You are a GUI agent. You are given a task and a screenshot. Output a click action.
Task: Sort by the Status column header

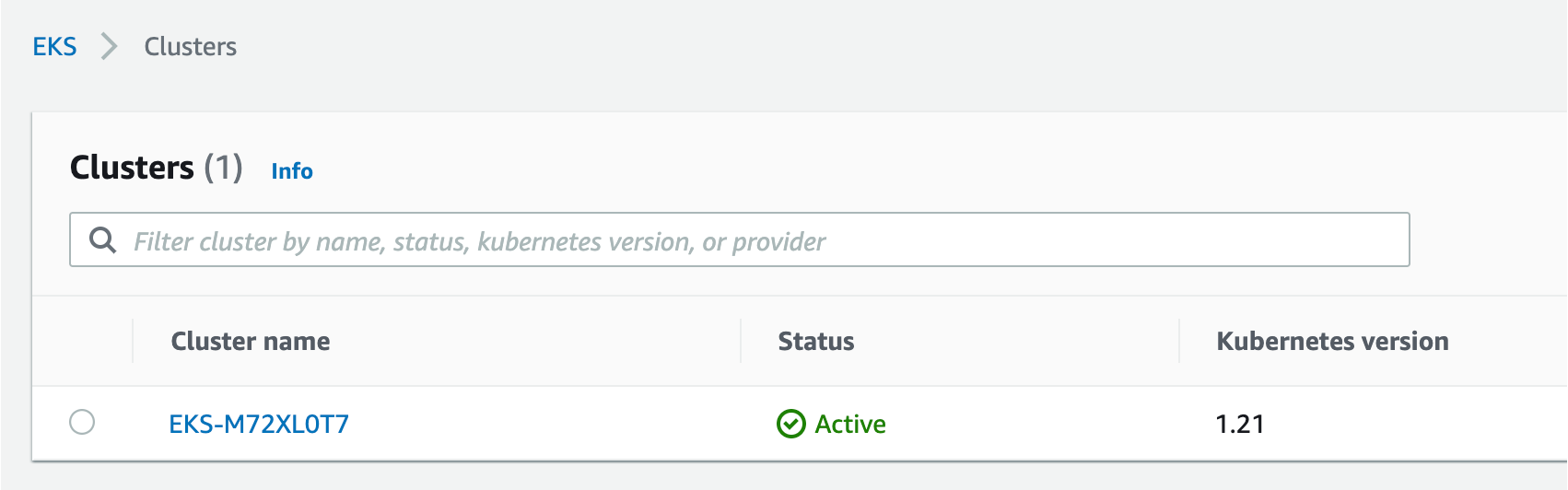click(815, 342)
